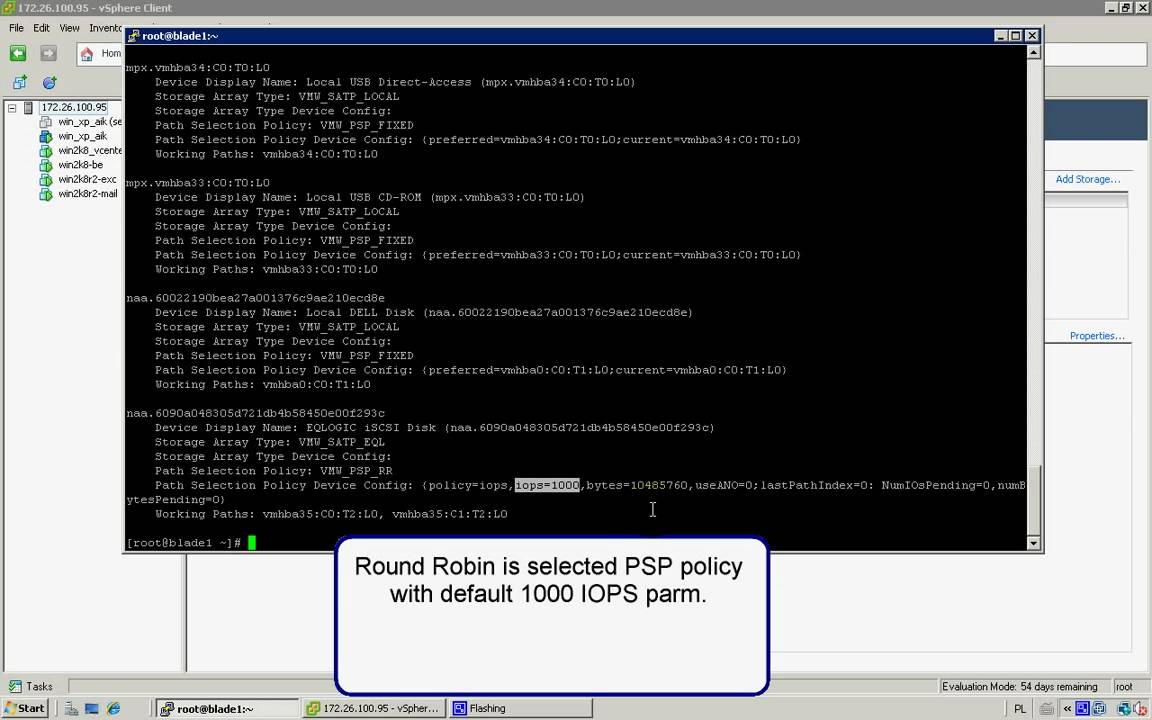Screen dimensions: 1152x720
Task: Click the New Virtual Machine toolbar icon
Action: click(x=20, y=82)
